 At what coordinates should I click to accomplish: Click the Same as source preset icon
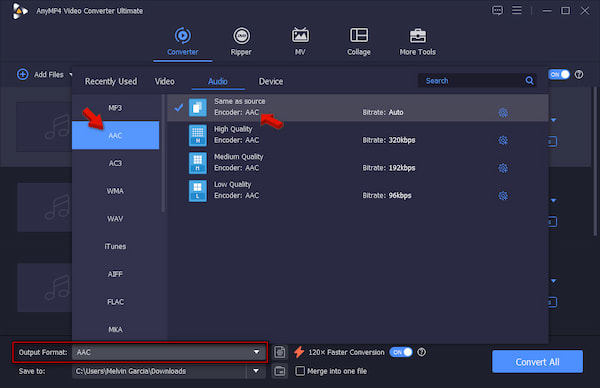(x=197, y=108)
